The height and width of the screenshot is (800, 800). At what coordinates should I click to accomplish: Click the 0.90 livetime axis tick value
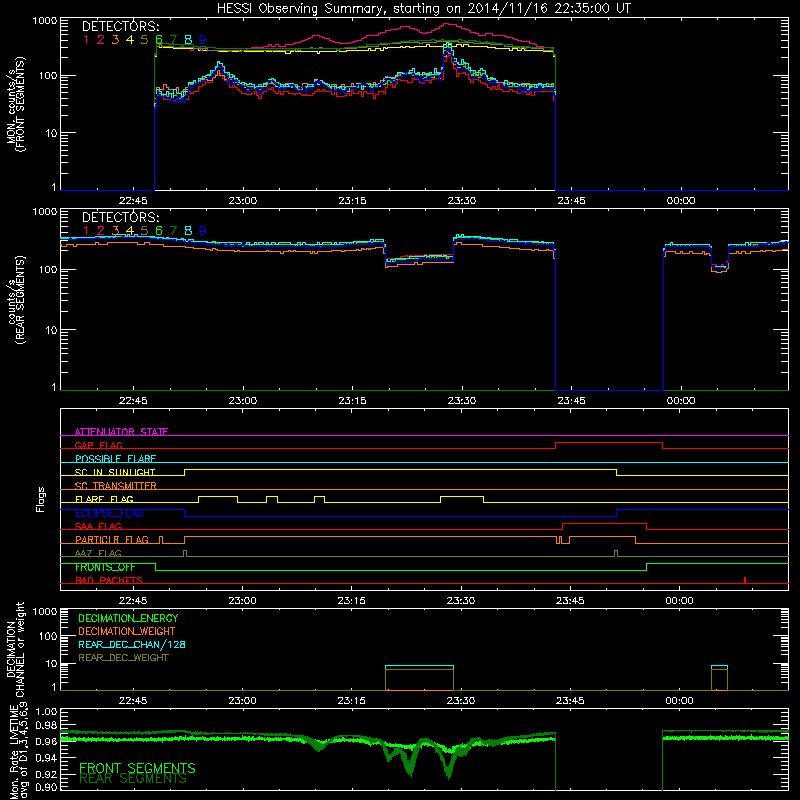(46, 787)
